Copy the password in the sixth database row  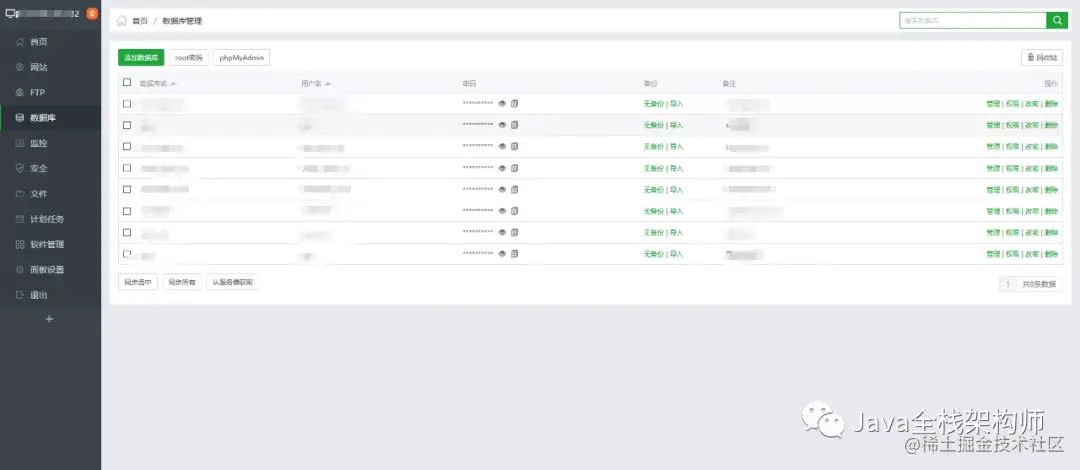tap(515, 210)
